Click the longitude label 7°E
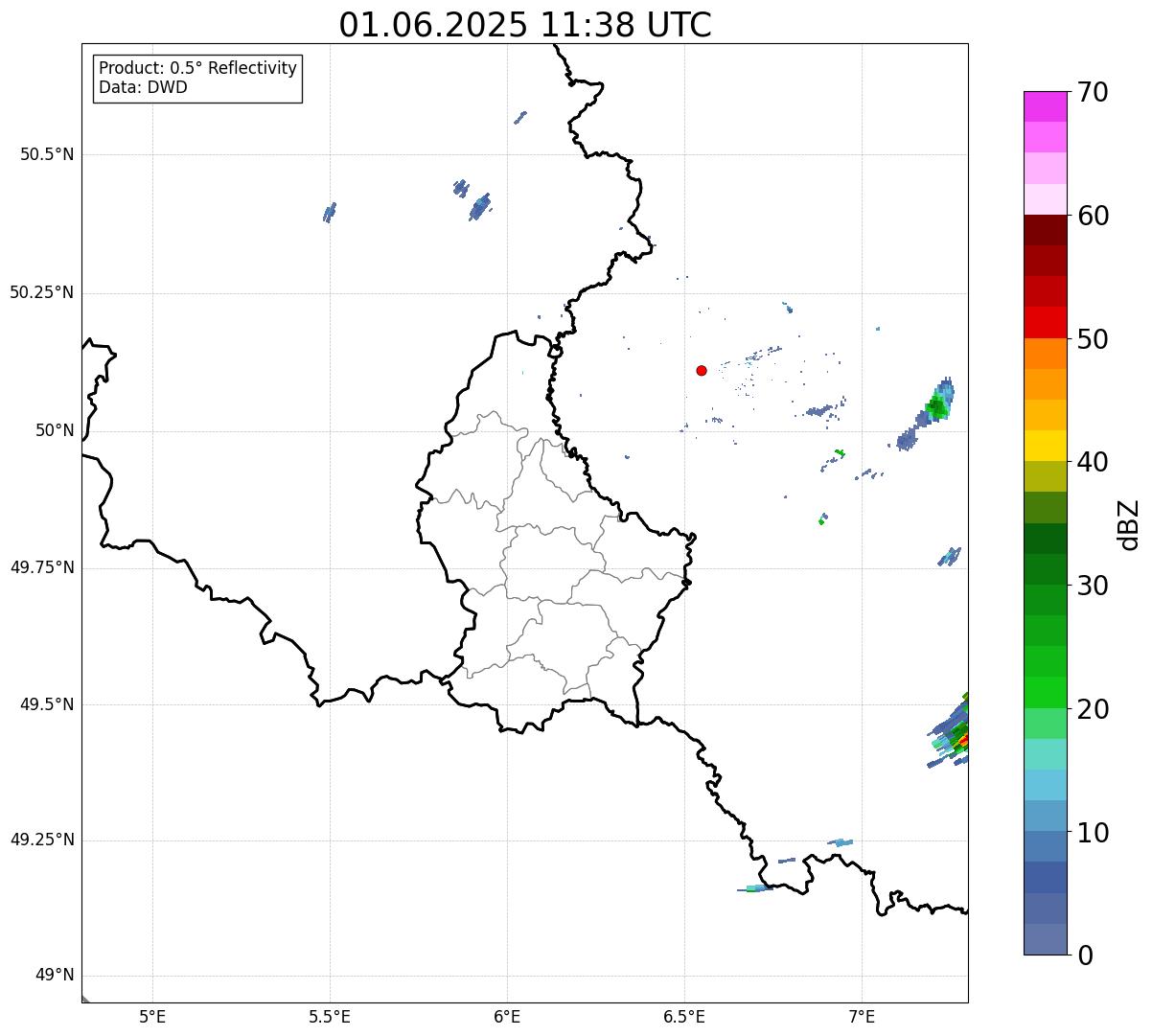This screenshot has width=1152, height=1036. coord(862,1017)
